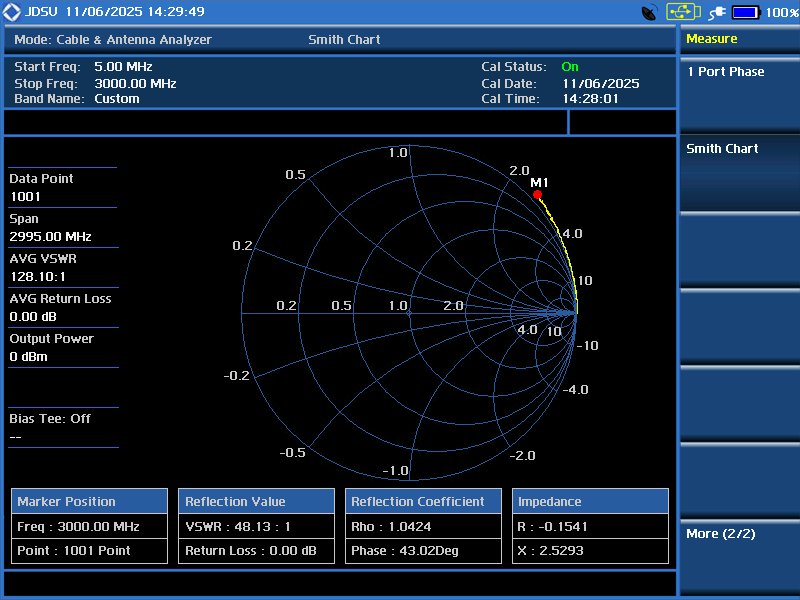Click the Reflection Coefficient panel header
The width and height of the screenshot is (800, 600).
pos(423,502)
